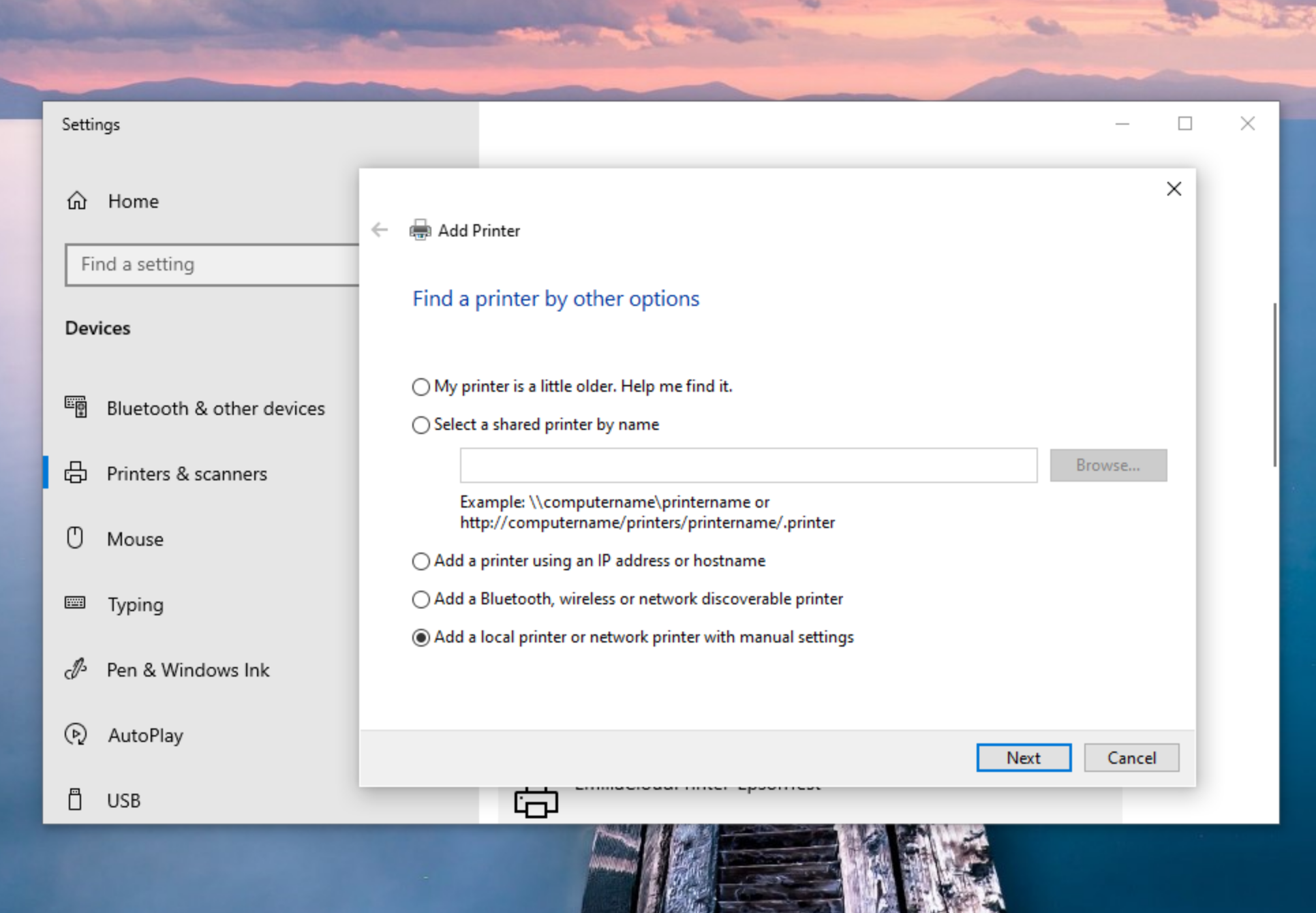
Task: Select 'Select a shared printer by name'
Action: pos(421,425)
